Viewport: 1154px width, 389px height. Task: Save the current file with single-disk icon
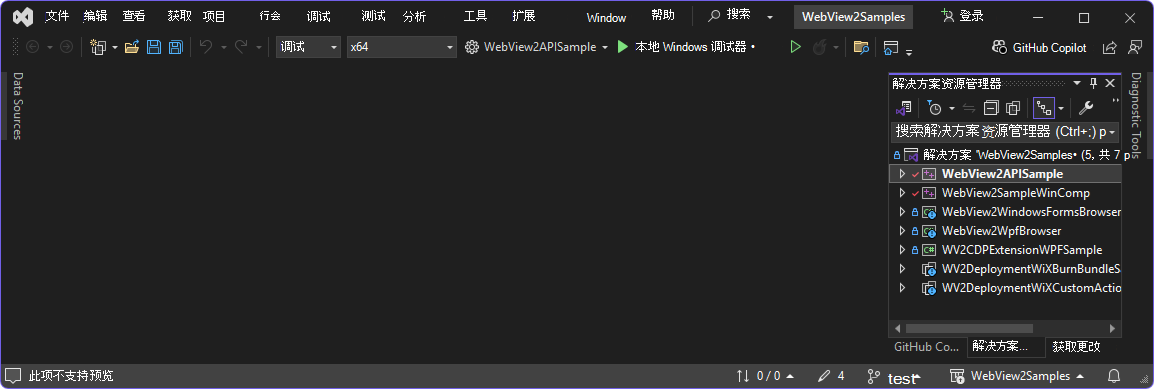[154, 47]
